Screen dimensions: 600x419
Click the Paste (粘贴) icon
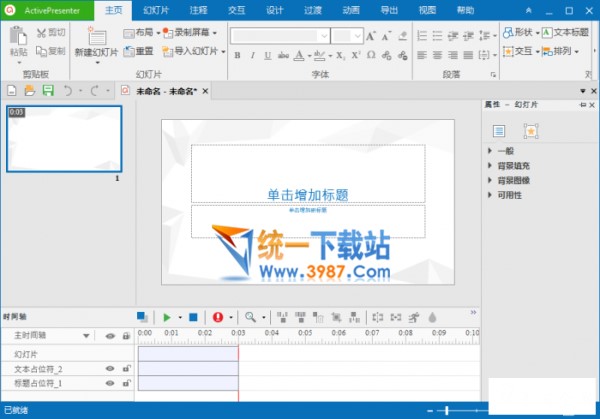click(18, 36)
